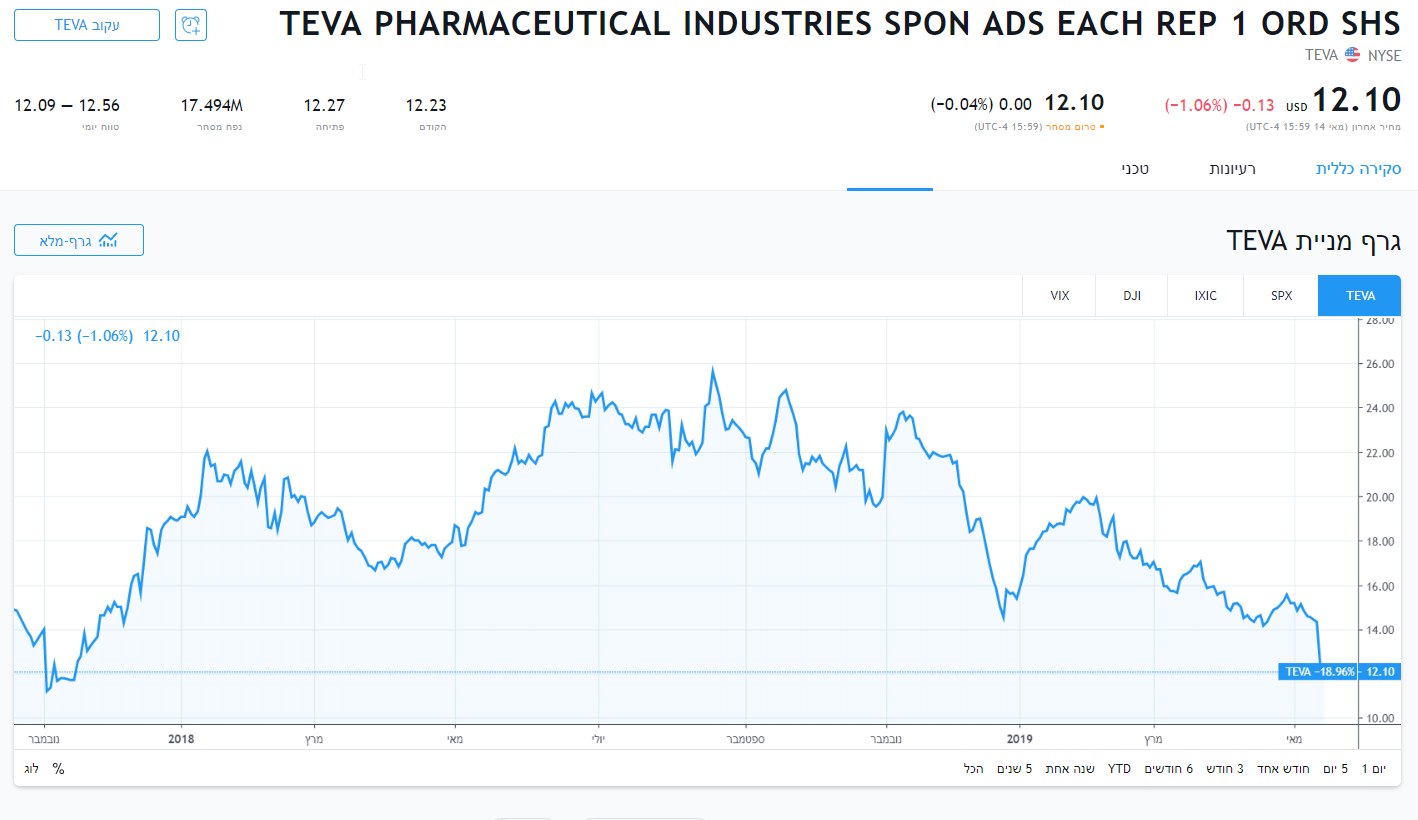Select the הכל all-time range
1418x820 pixels.
[x=973, y=769]
